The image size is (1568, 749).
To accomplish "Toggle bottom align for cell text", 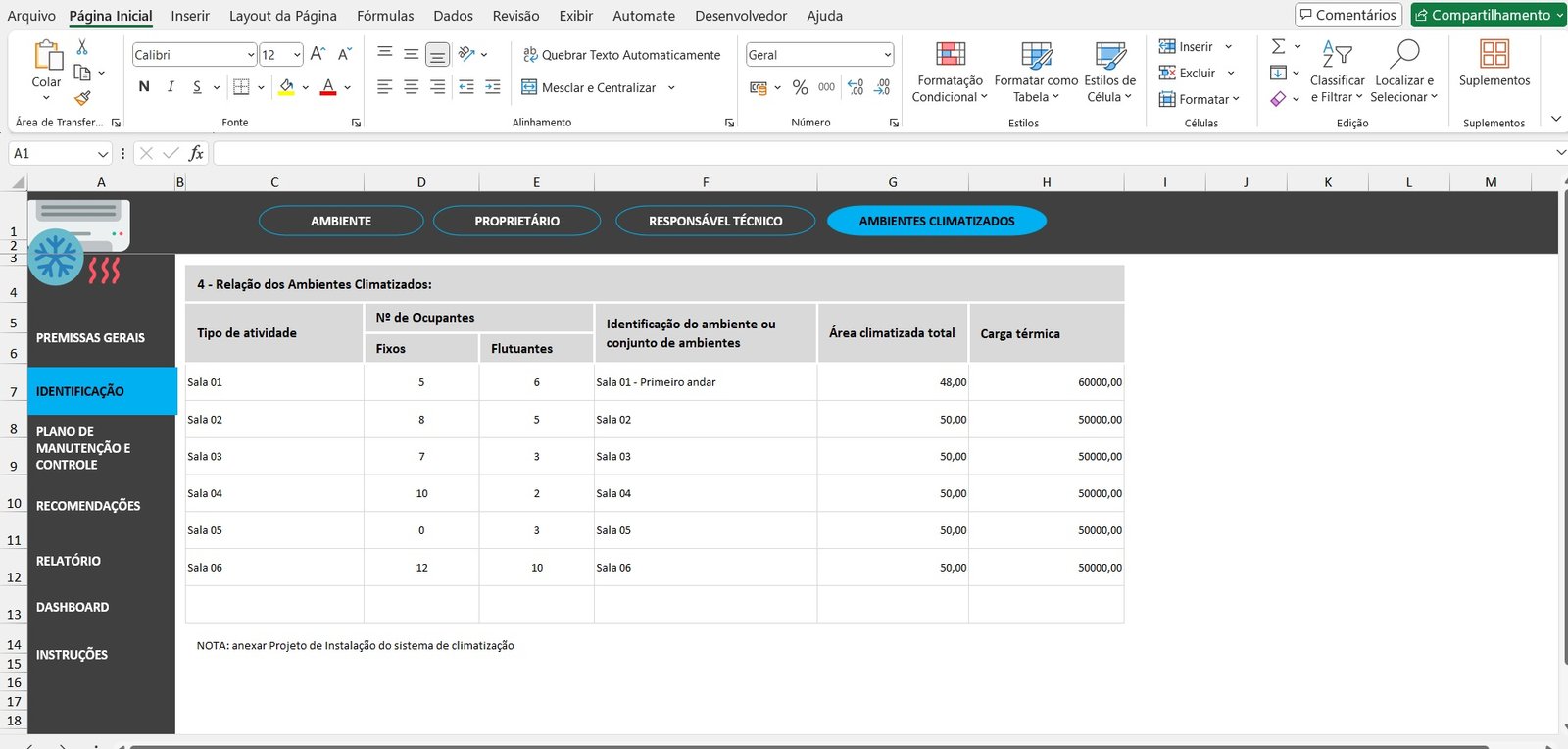I will (438, 54).
